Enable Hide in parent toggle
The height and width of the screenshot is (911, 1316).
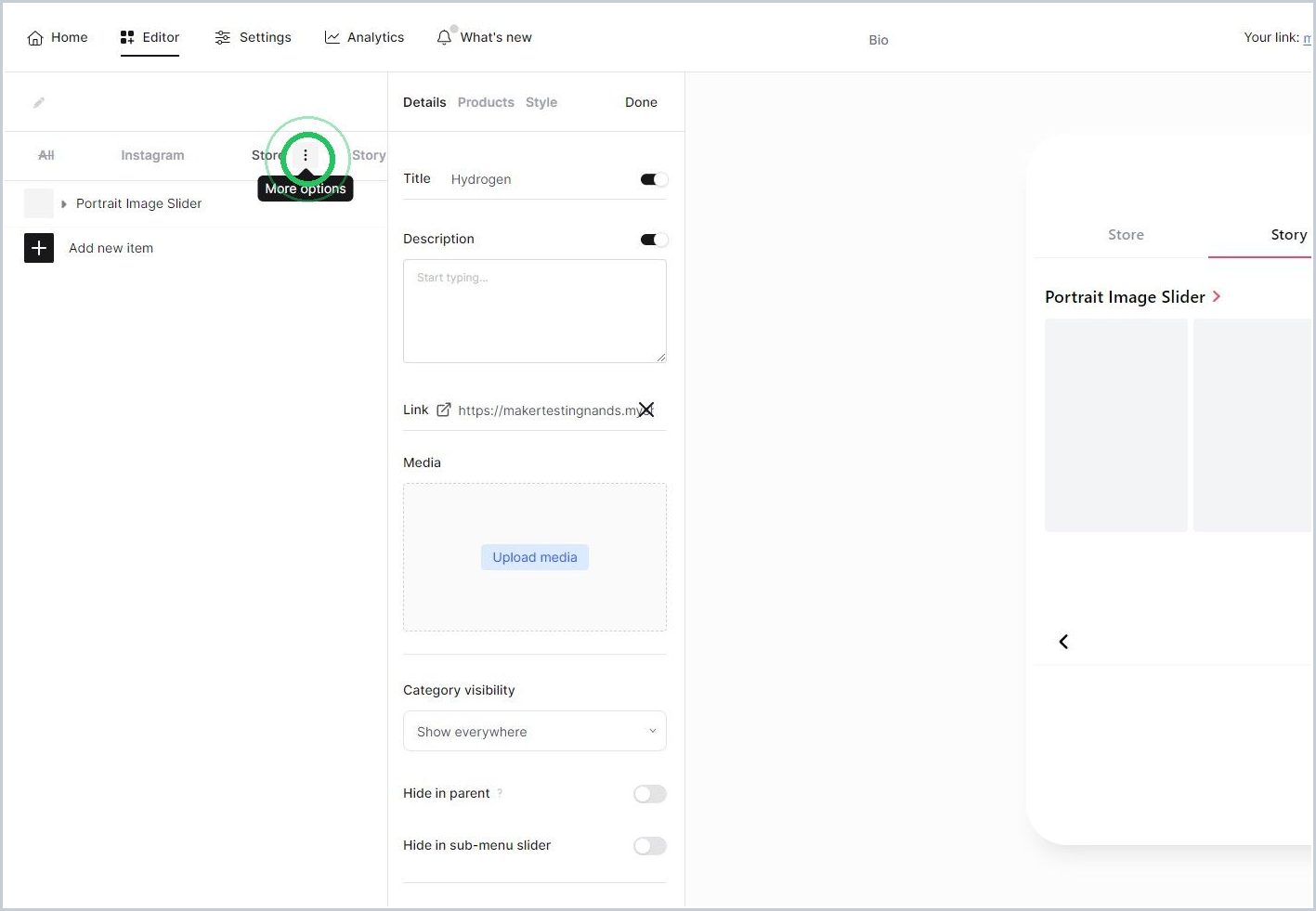point(650,794)
